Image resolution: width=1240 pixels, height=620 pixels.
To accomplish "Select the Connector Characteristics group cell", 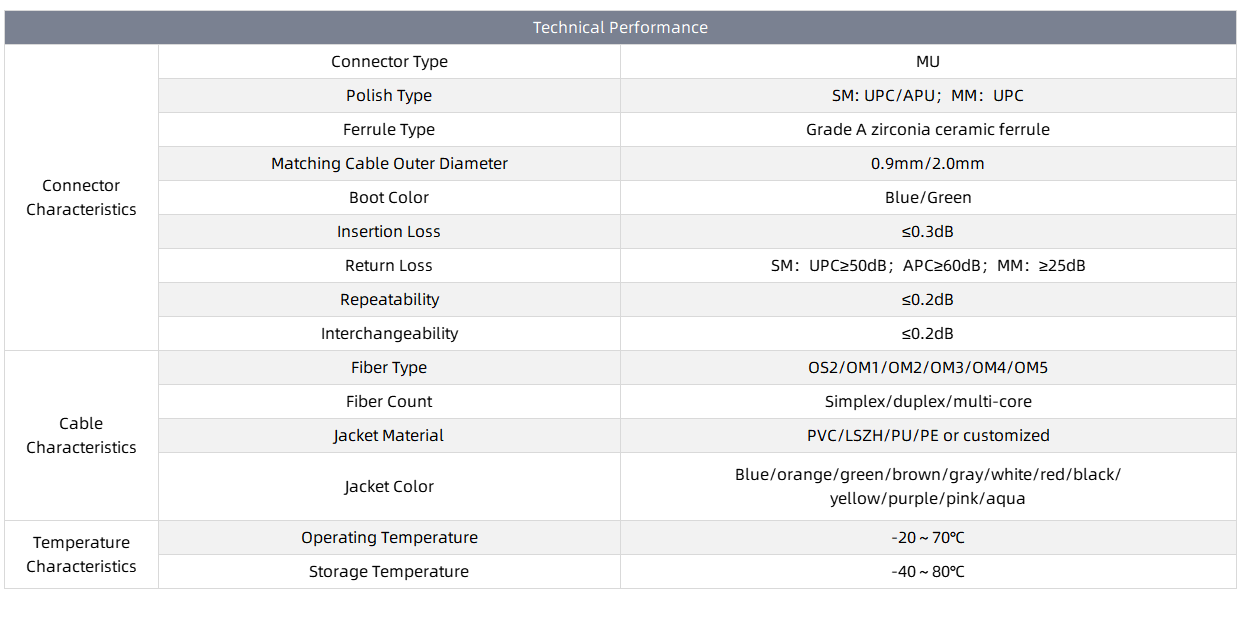I will coord(81,198).
